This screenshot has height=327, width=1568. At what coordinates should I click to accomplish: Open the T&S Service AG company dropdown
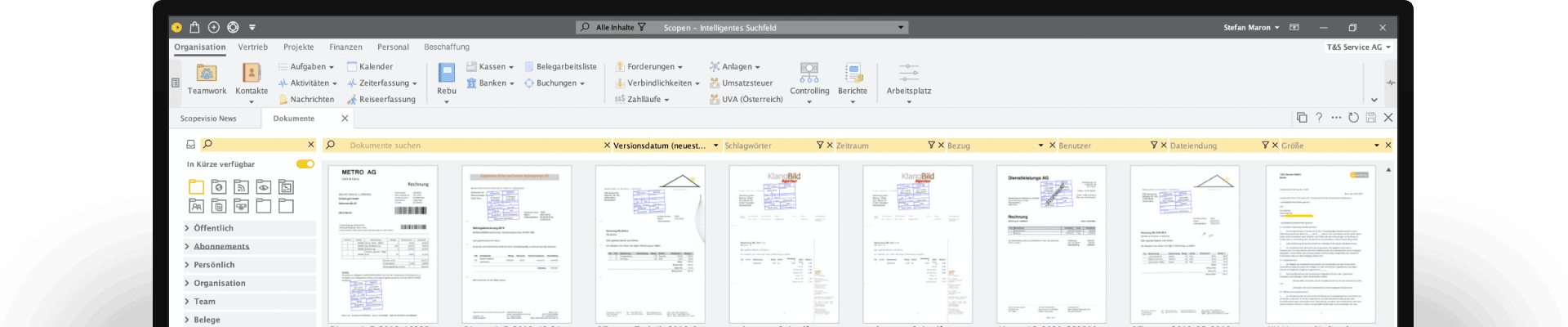(x=1358, y=47)
